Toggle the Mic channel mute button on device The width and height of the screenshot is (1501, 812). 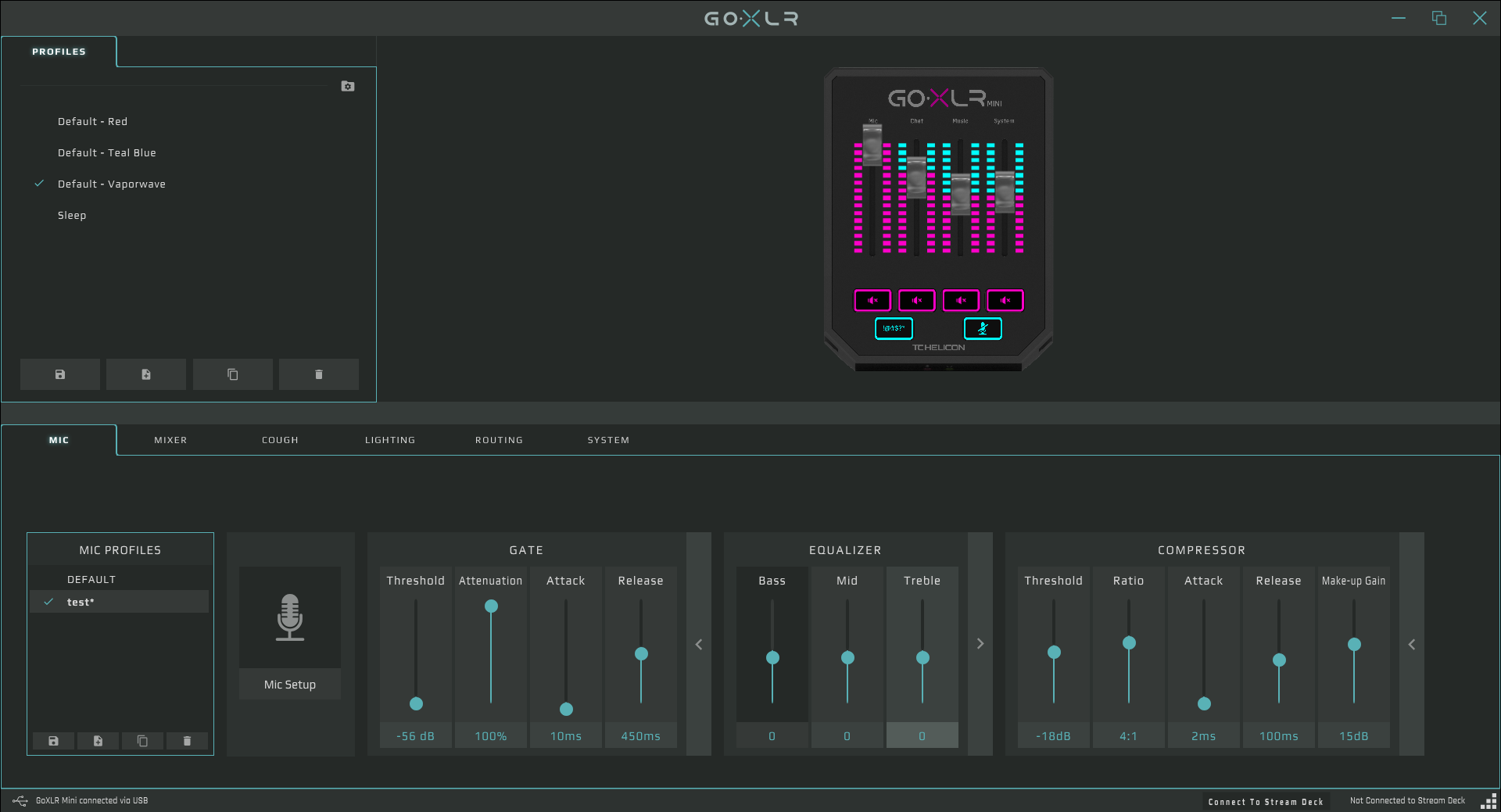click(x=872, y=300)
